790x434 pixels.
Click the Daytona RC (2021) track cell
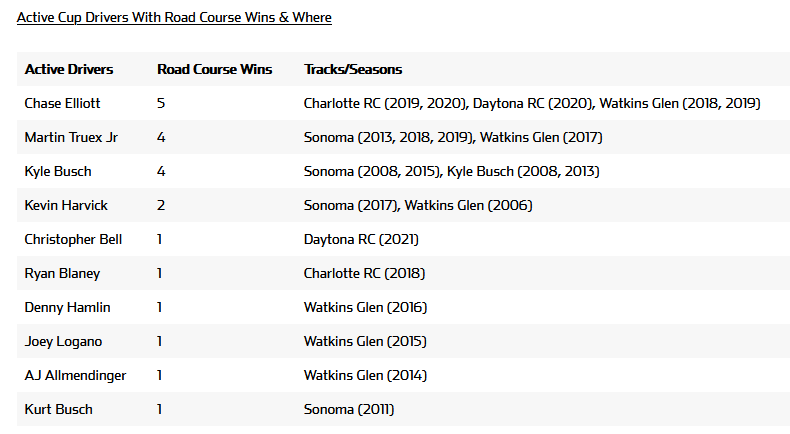point(361,239)
